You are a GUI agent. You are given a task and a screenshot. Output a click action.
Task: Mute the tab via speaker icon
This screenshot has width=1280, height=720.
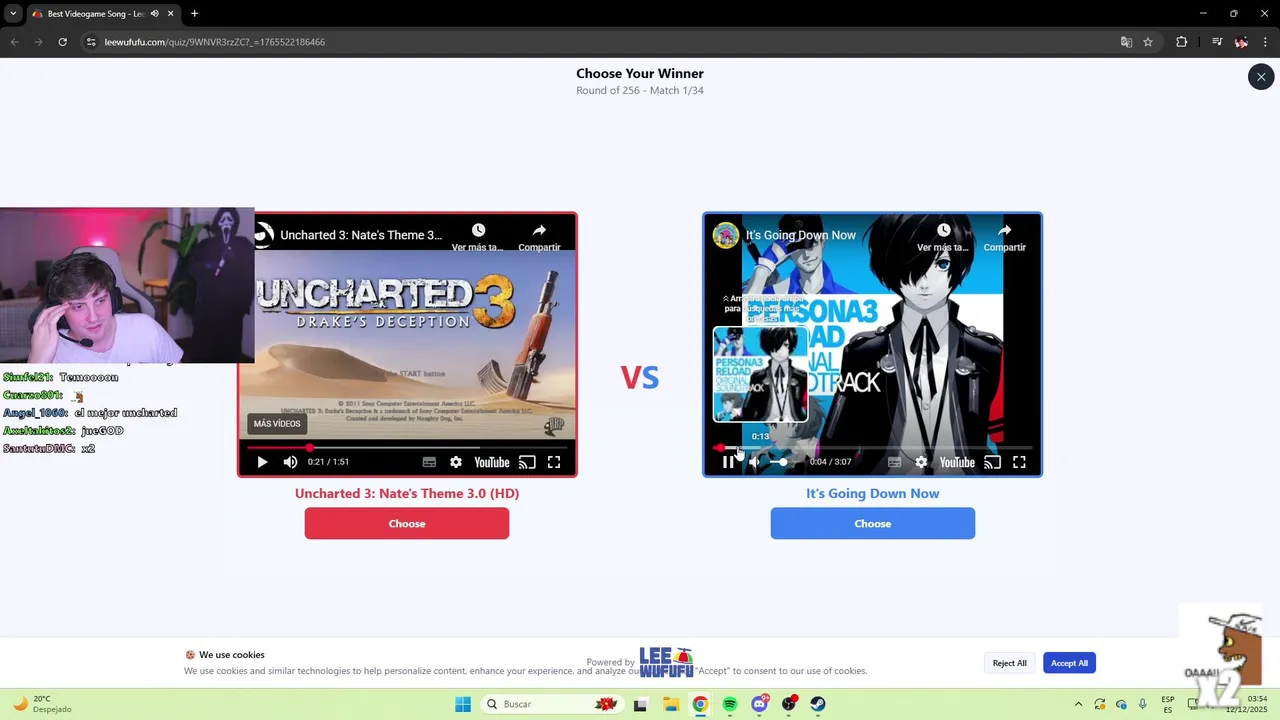click(x=154, y=14)
